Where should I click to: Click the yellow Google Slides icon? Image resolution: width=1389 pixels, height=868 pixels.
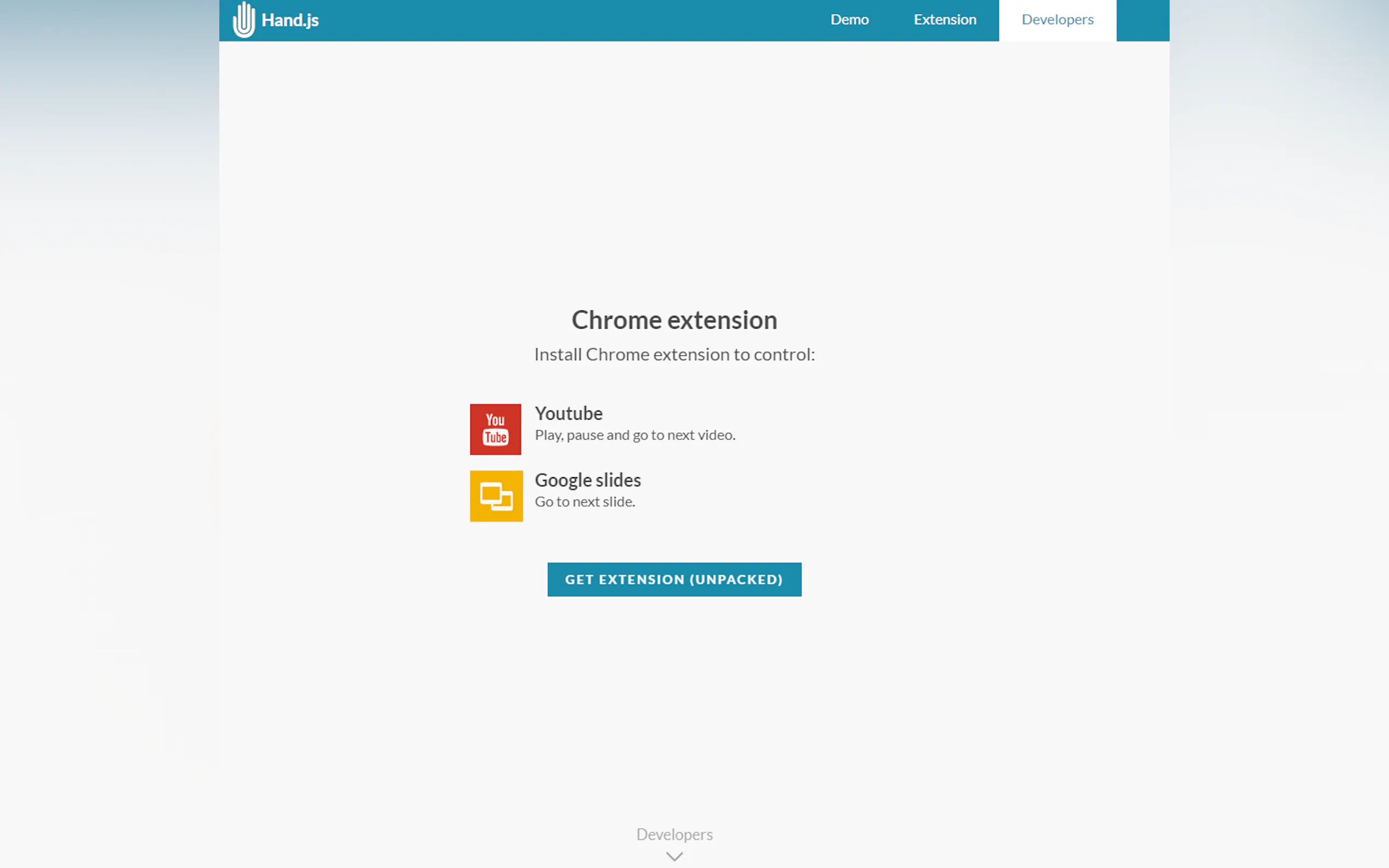tap(496, 496)
